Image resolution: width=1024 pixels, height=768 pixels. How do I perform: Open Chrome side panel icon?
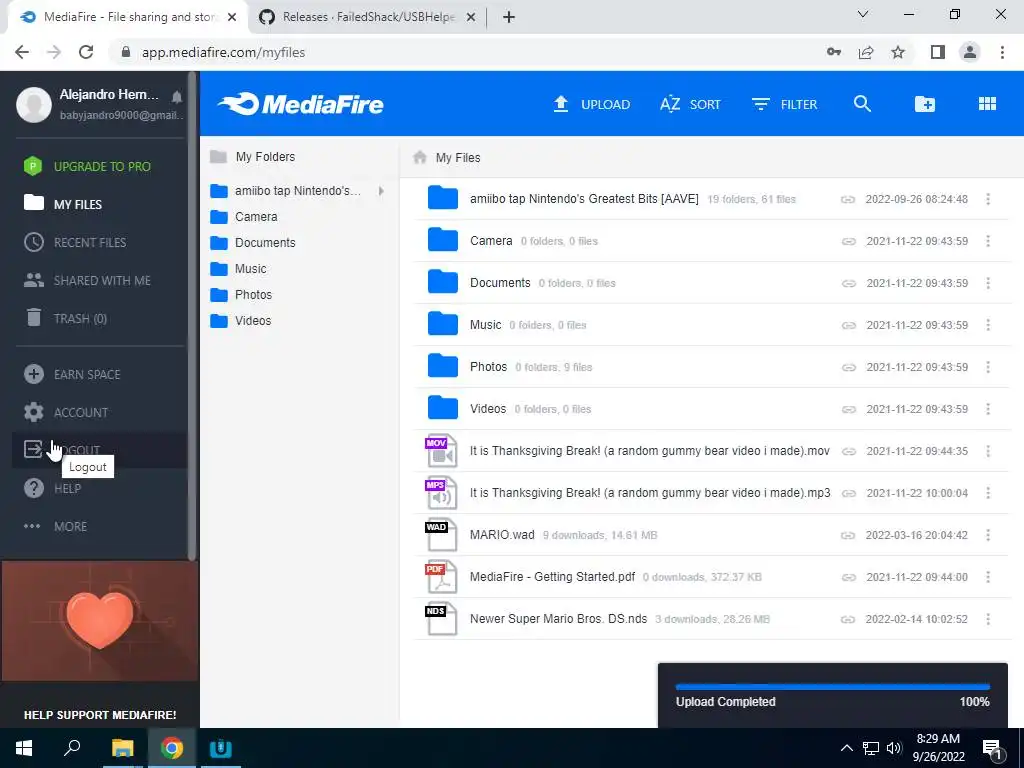pos(938,52)
